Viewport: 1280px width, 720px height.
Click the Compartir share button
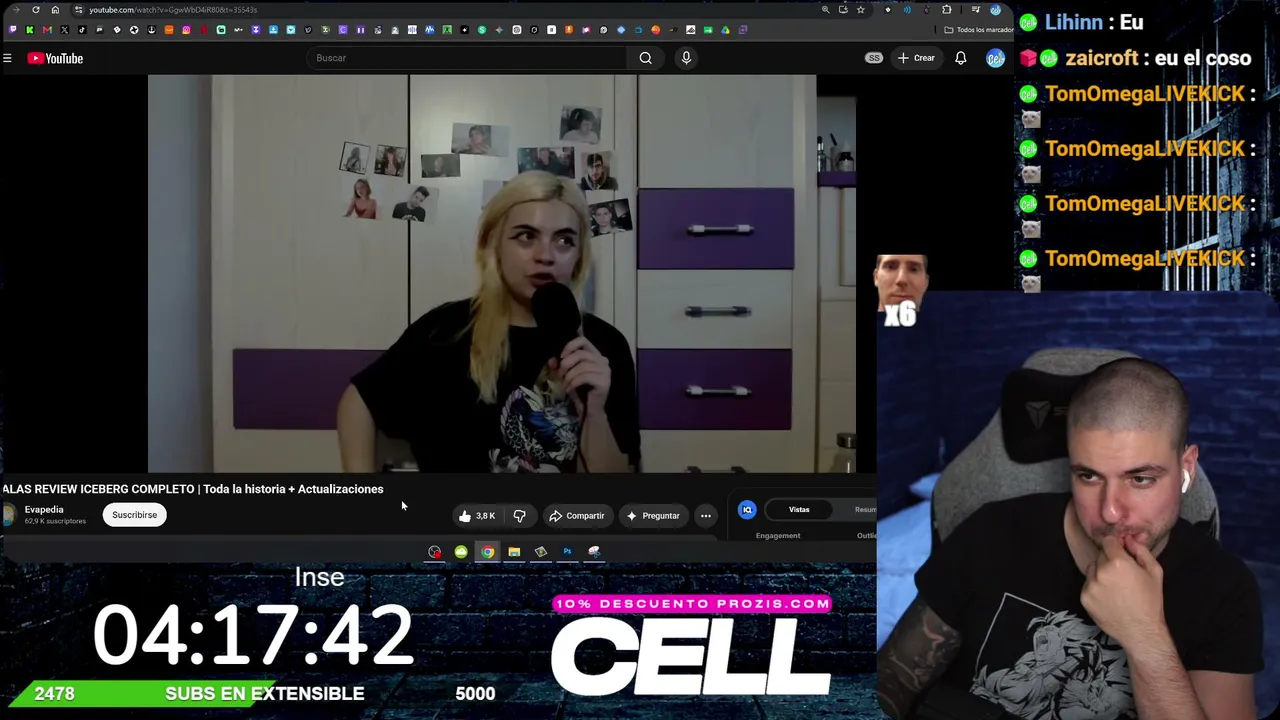(577, 516)
